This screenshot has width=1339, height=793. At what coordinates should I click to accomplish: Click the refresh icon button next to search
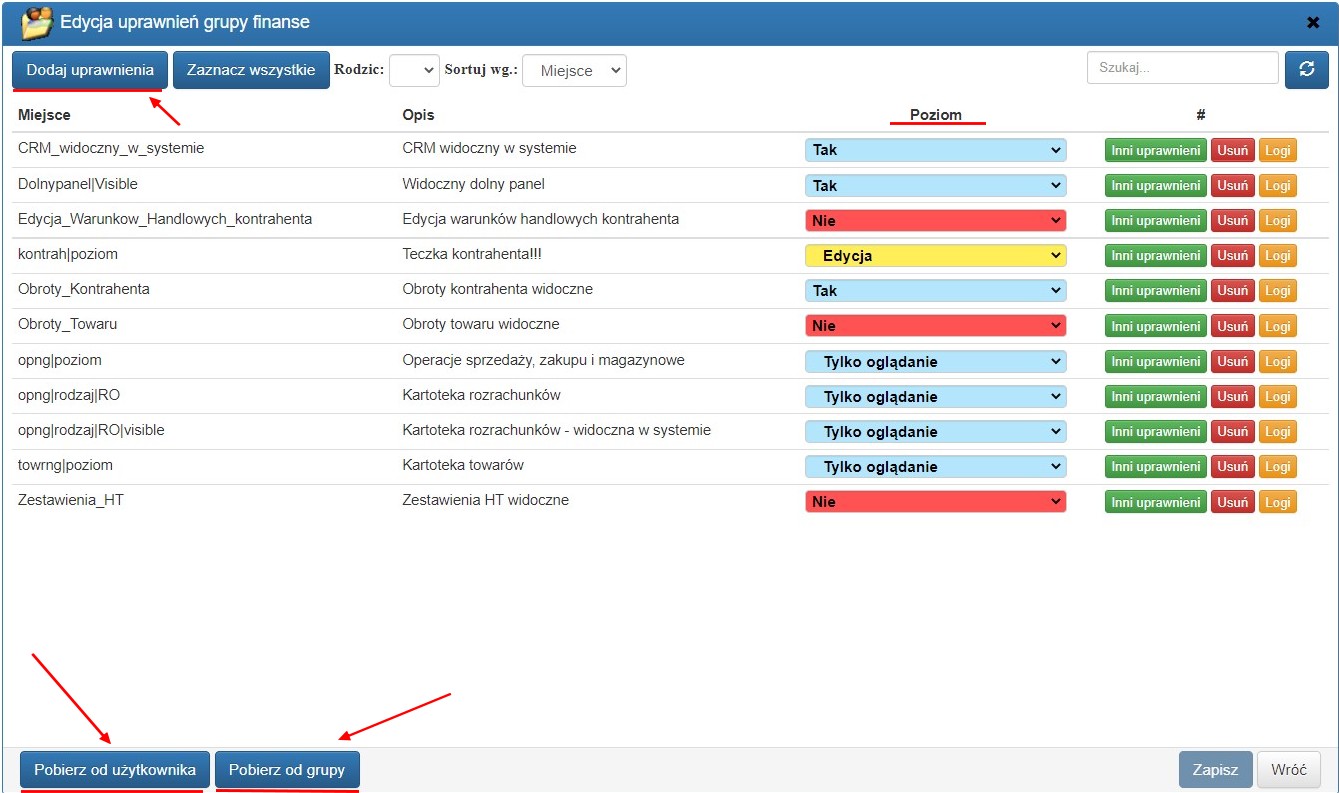(1306, 69)
